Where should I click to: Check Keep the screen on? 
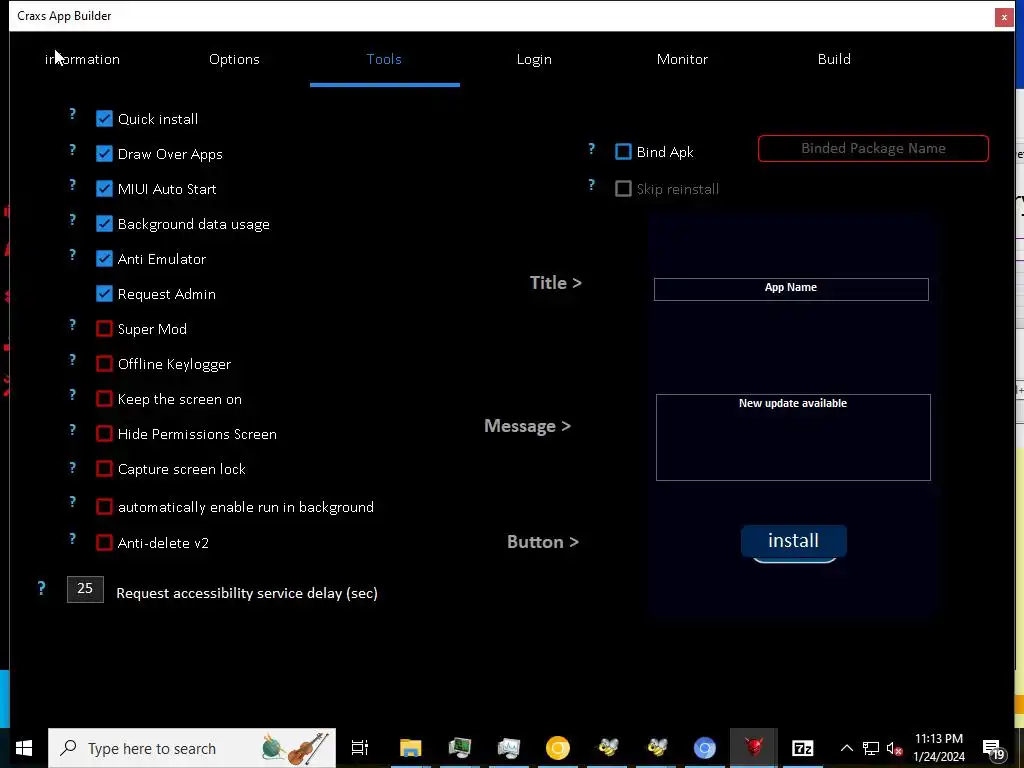pos(104,398)
